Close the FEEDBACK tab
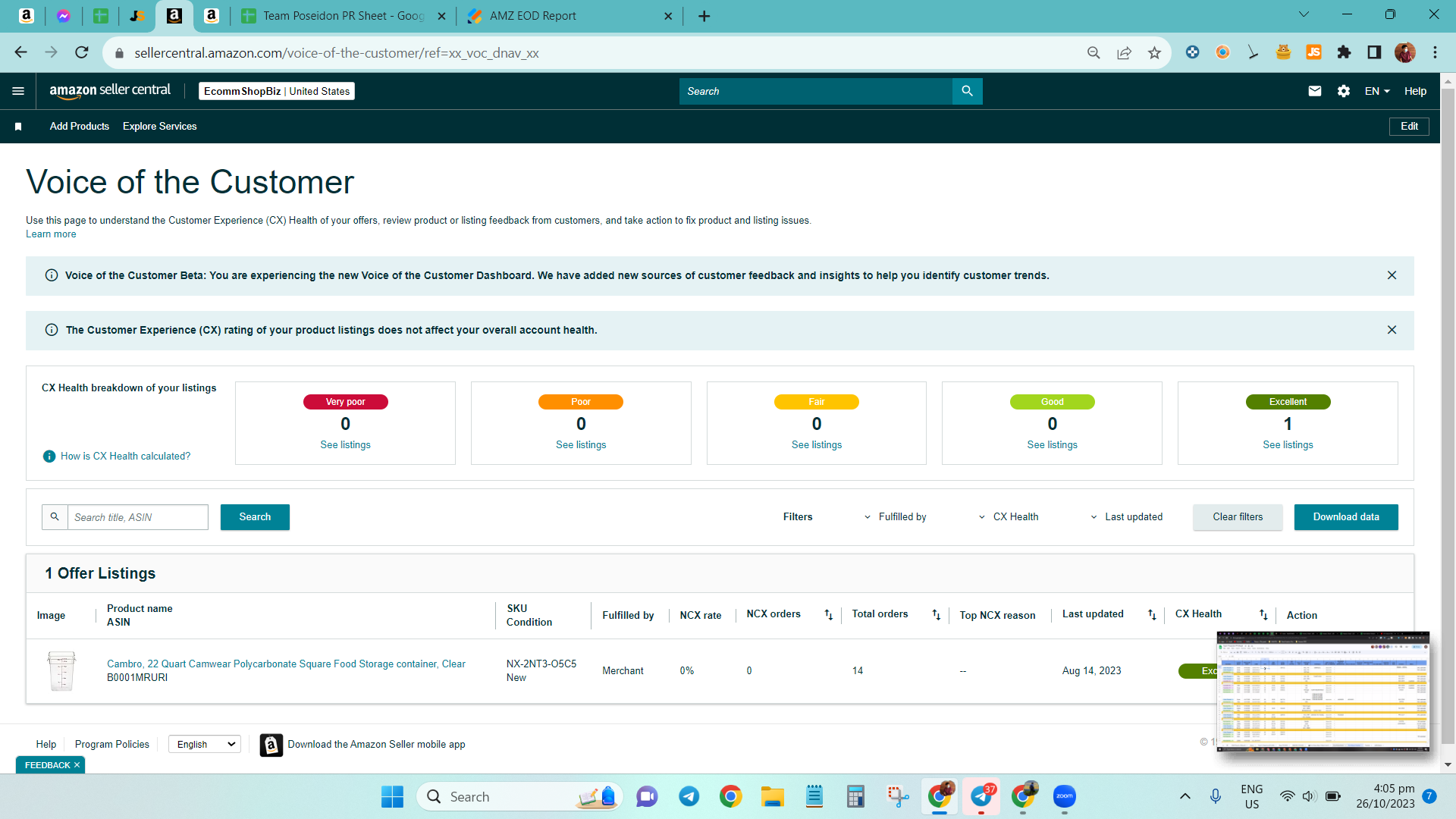The width and height of the screenshot is (1456, 819). tap(77, 765)
